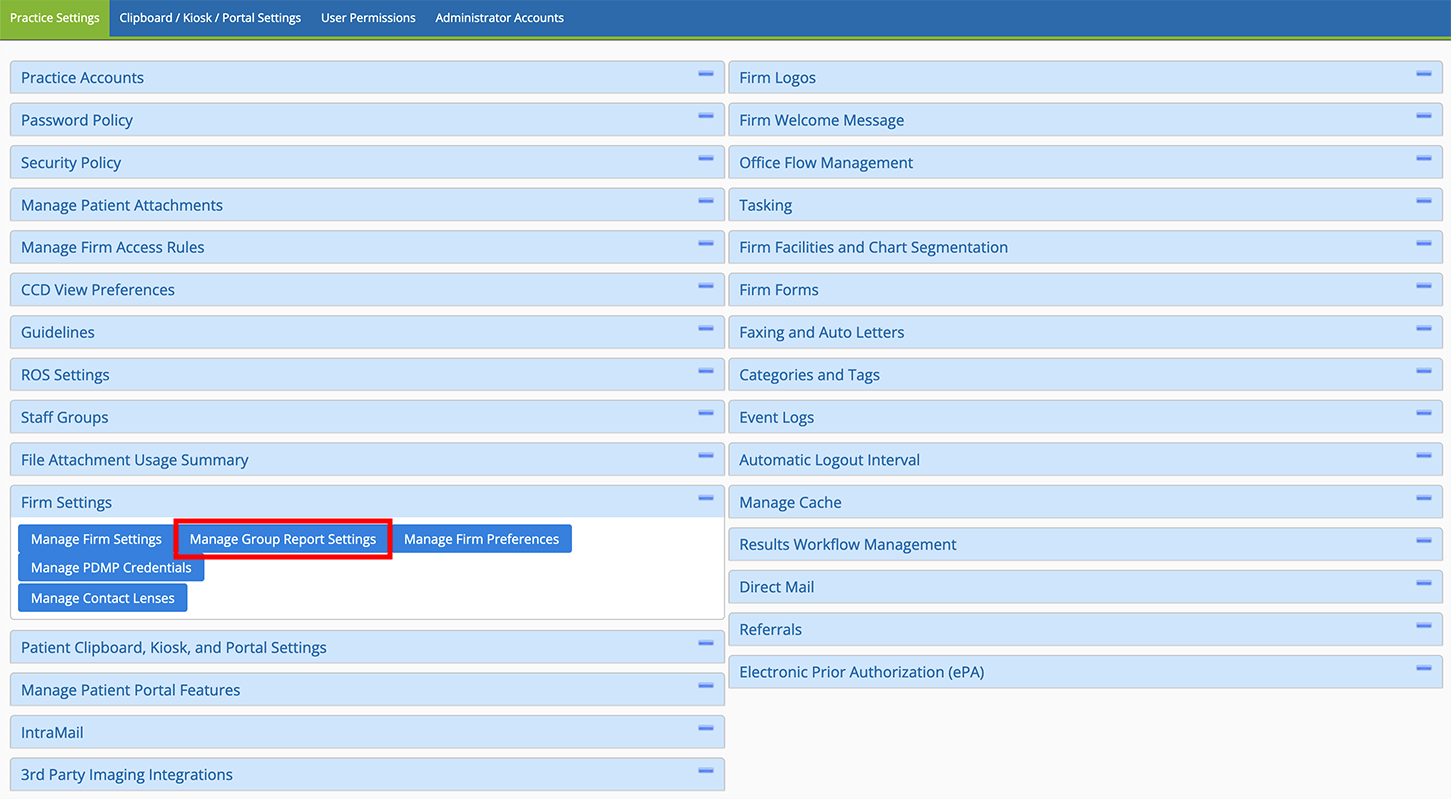Collapse Firm Settings via its minus icon
1451x799 pixels.
coord(705,499)
